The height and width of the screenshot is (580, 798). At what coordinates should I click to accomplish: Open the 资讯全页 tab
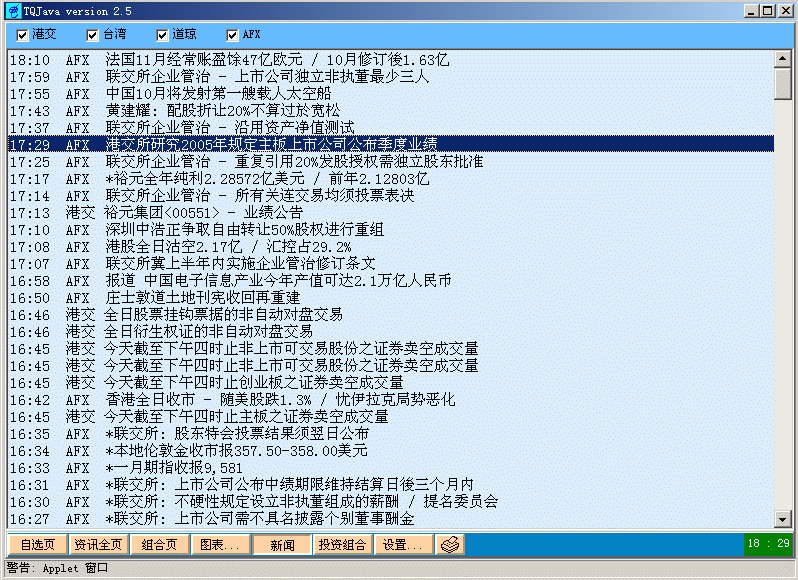tap(98, 544)
